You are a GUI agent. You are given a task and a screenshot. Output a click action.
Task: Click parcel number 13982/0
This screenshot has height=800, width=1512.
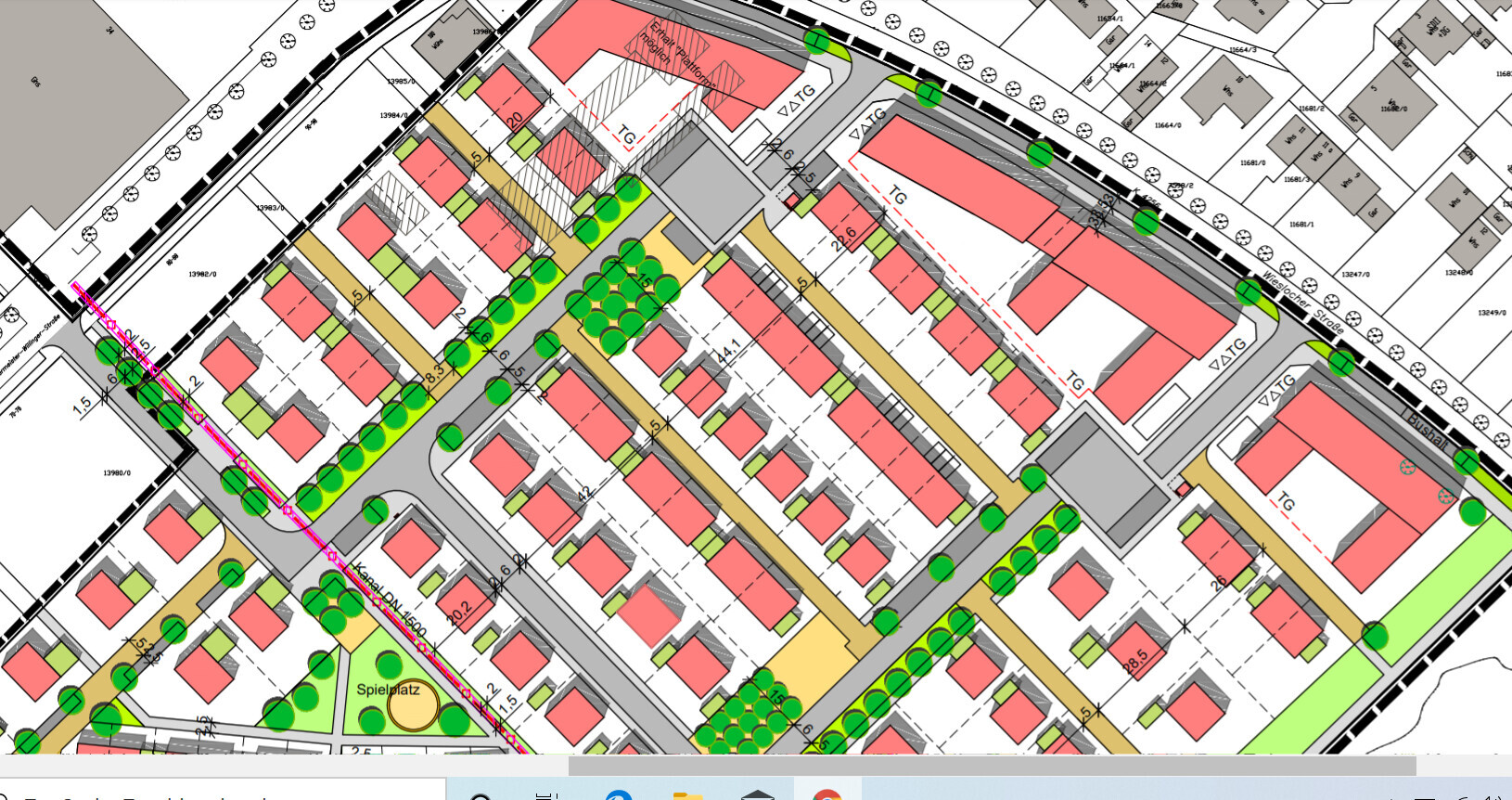(x=202, y=275)
